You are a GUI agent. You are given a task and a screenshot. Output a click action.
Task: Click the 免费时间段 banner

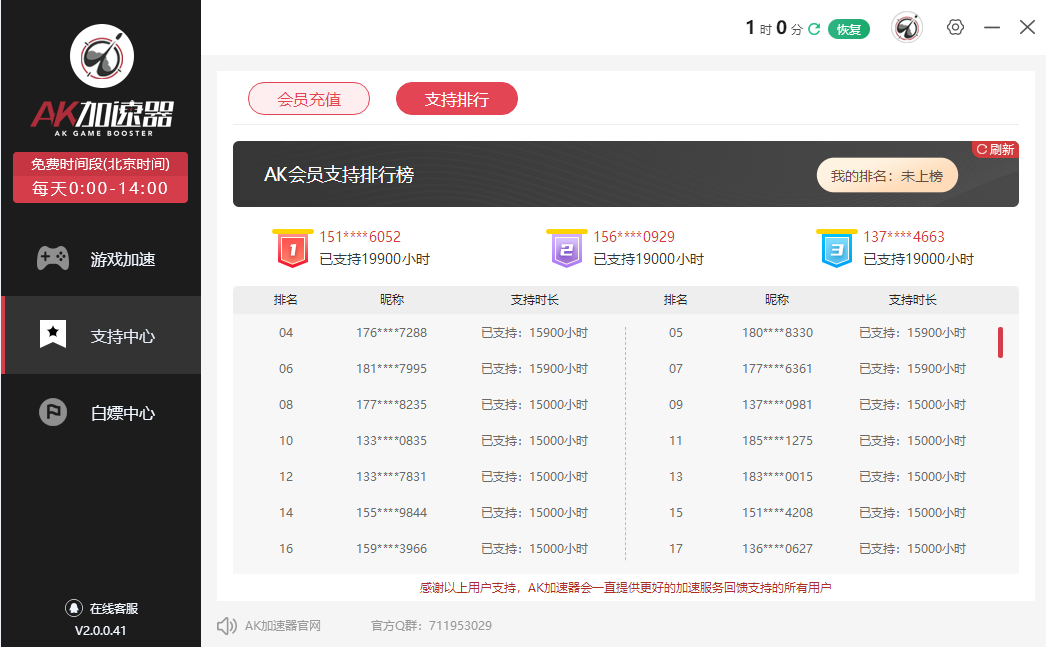(100, 177)
